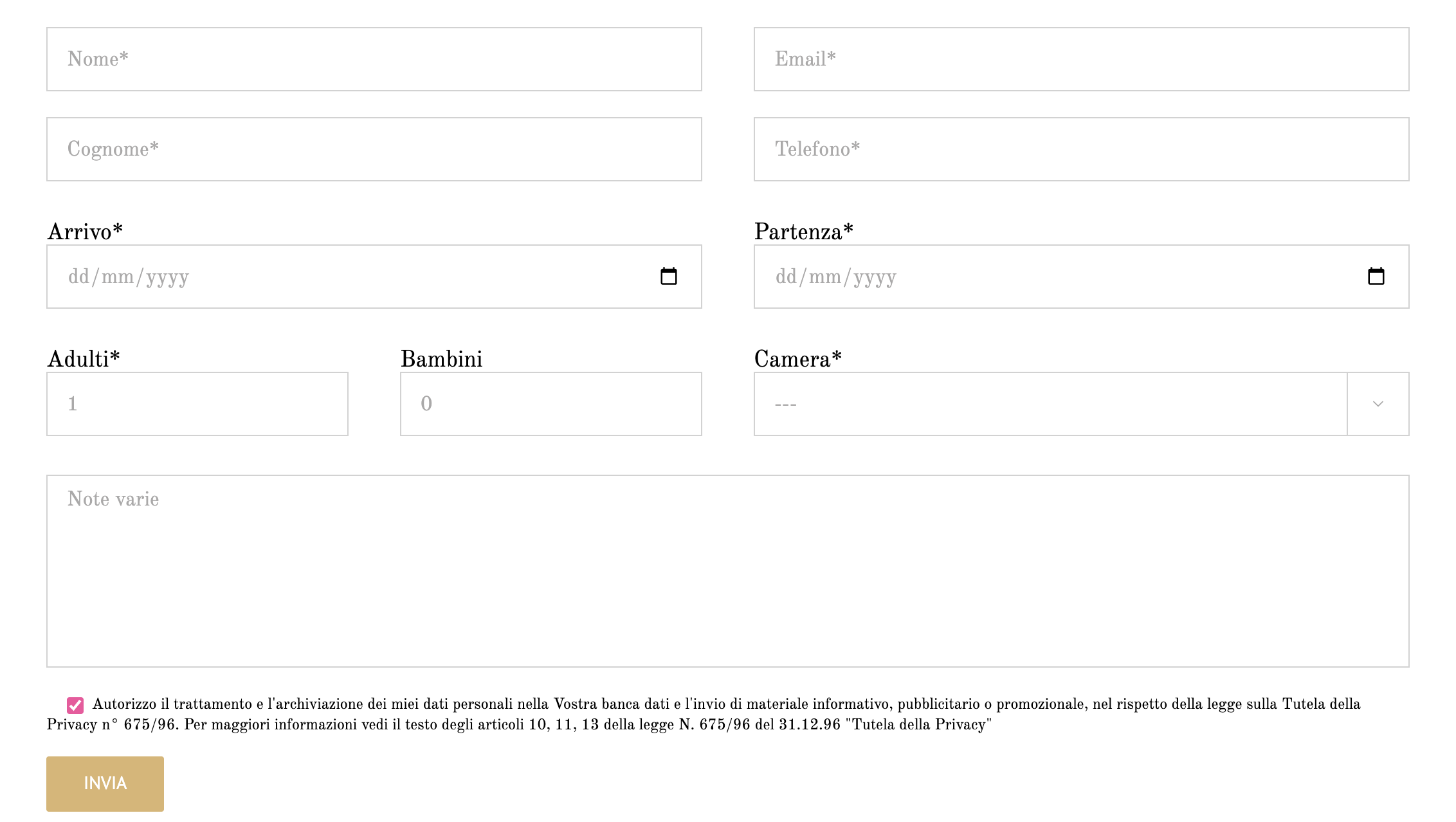
Task: Expand the Camera dropdown chevron
Action: pyautogui.click(x=1378, y=404)
